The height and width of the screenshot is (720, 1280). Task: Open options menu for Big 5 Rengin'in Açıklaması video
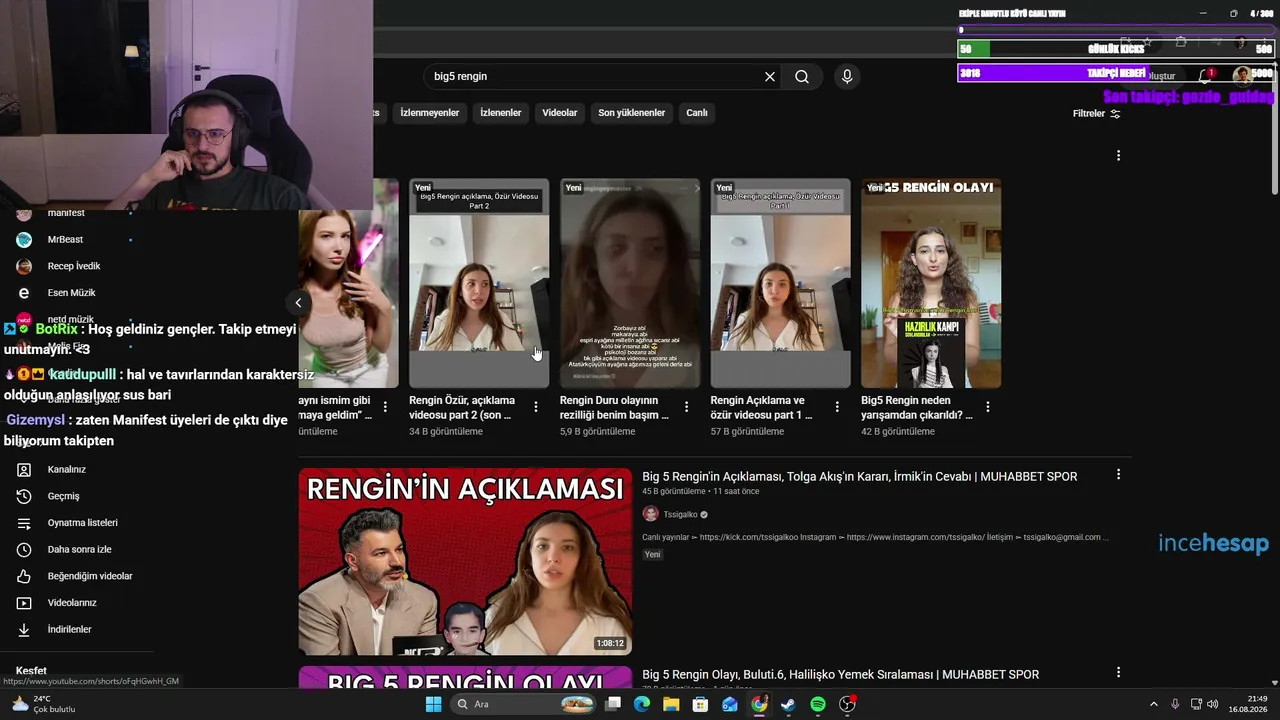[x=1118, y=474]
